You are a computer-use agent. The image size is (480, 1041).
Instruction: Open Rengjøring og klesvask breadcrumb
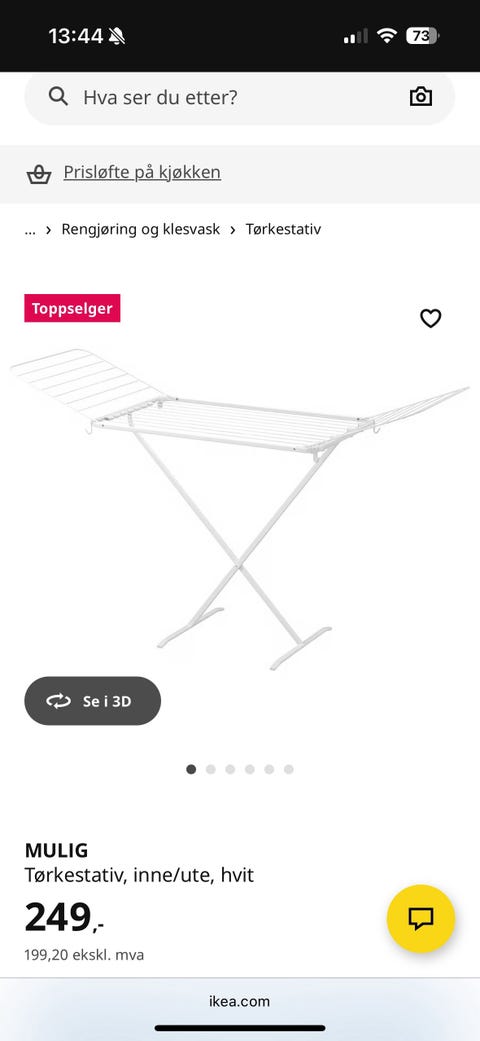(141, 229)
